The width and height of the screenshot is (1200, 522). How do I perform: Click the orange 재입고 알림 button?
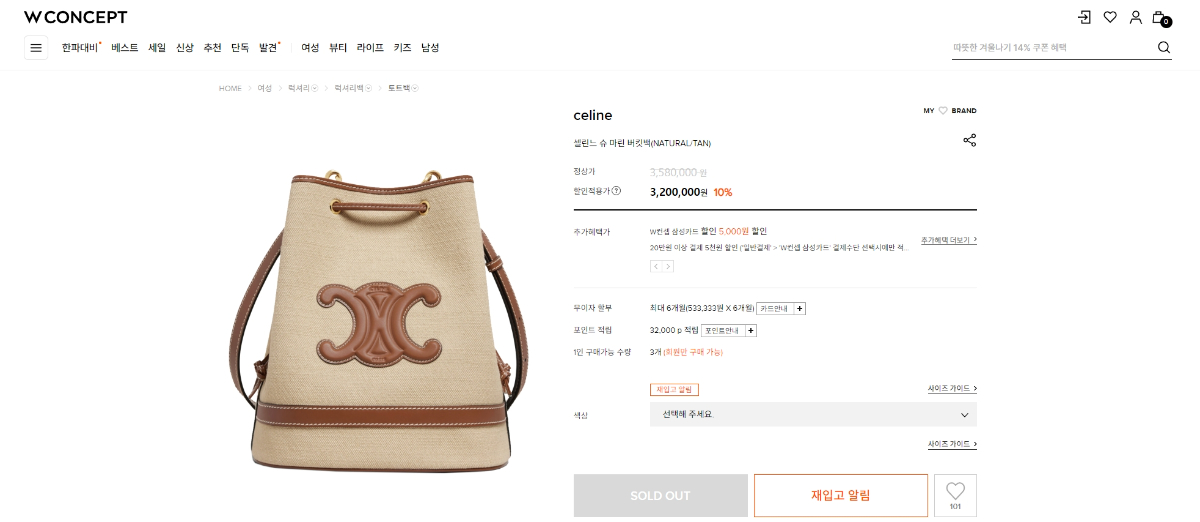841,495
